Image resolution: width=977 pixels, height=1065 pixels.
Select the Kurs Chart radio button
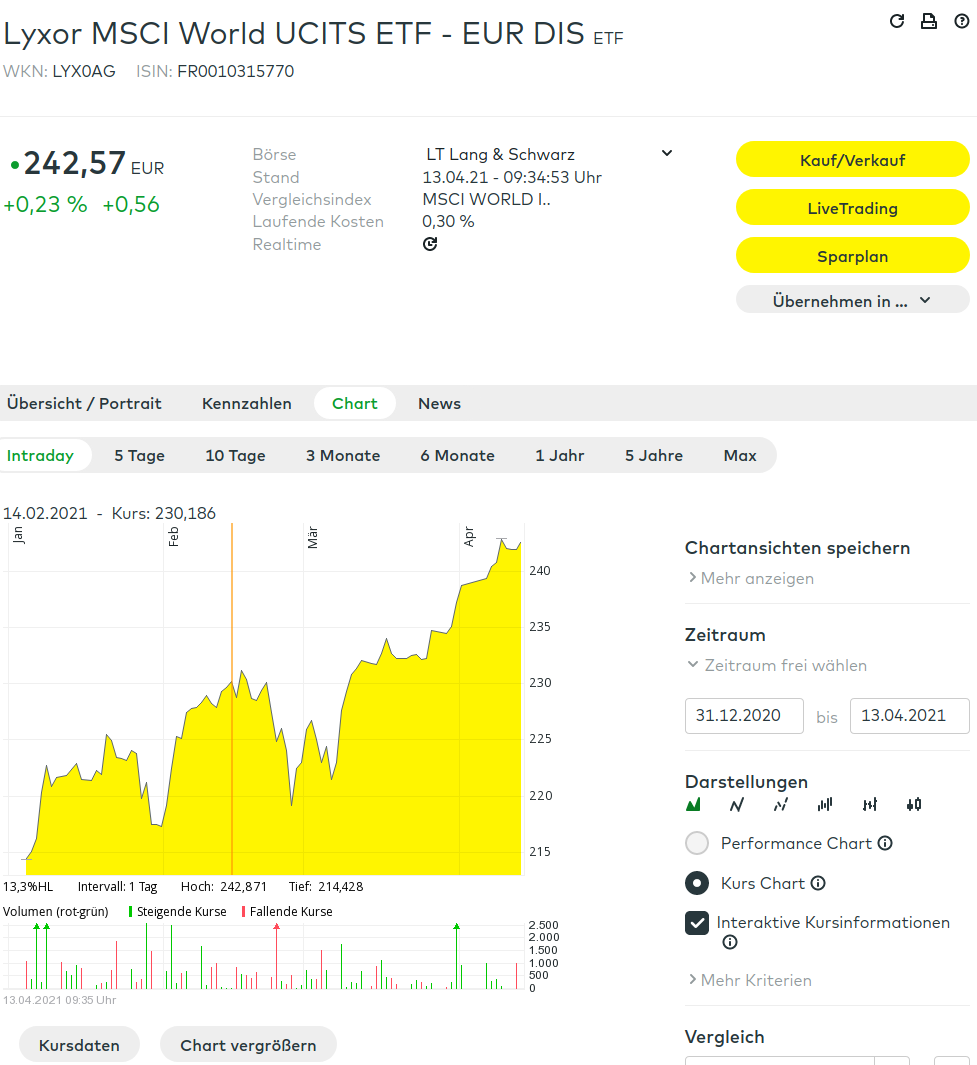pyautogui.click(x=697, y=883)
